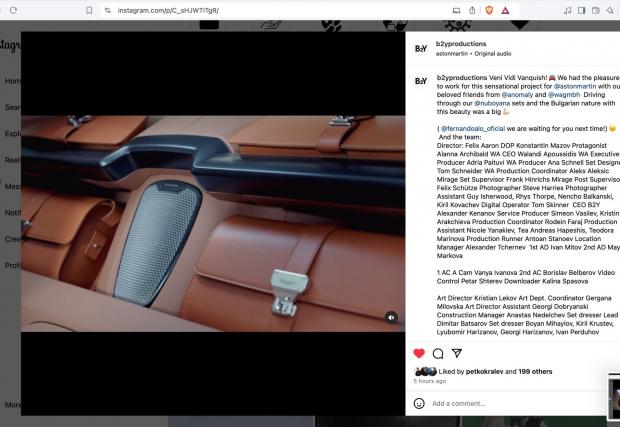Image resolution: width=620 pixels, height=427 pixels.
Task: Open emoji picker smiley icon
Action: 419,403
